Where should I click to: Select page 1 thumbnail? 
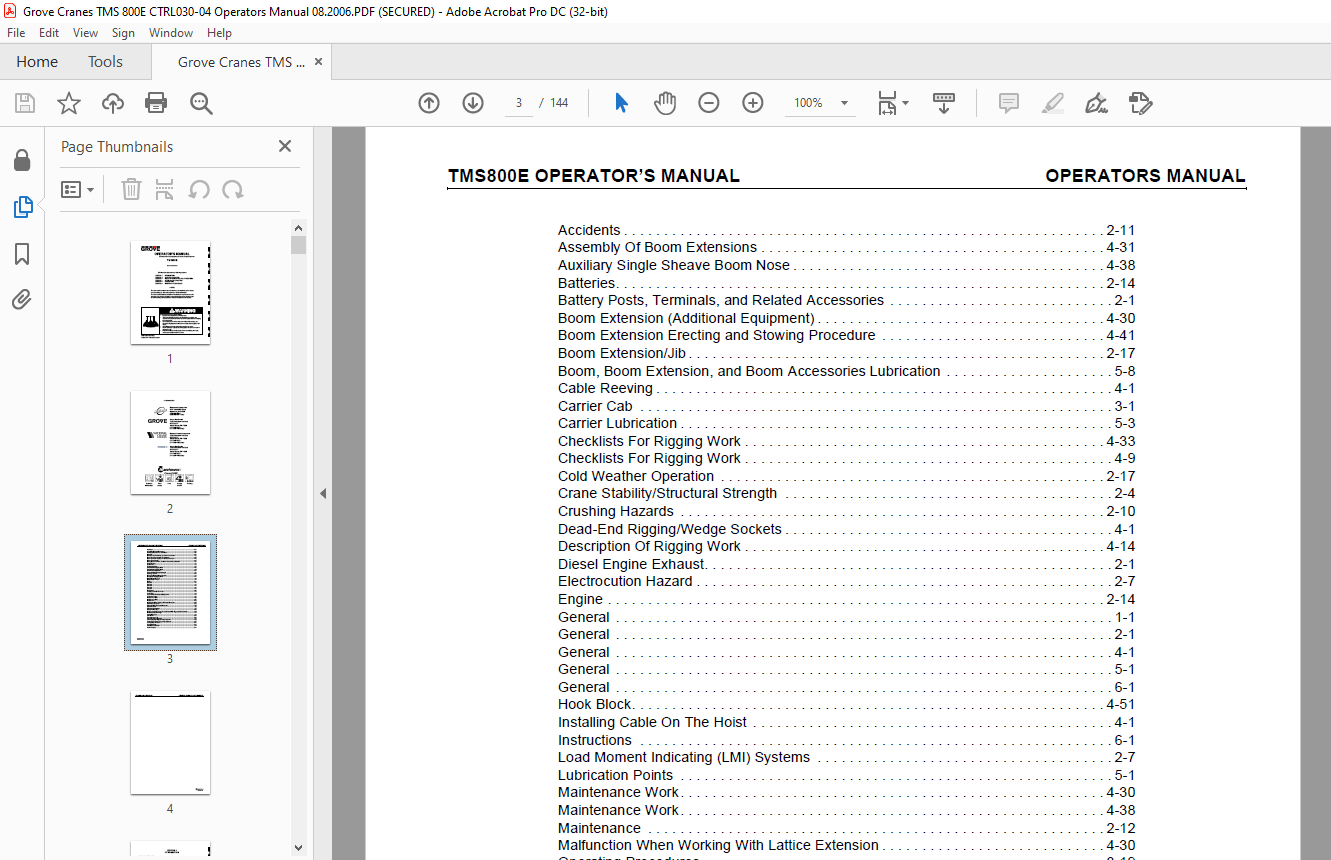170,293
